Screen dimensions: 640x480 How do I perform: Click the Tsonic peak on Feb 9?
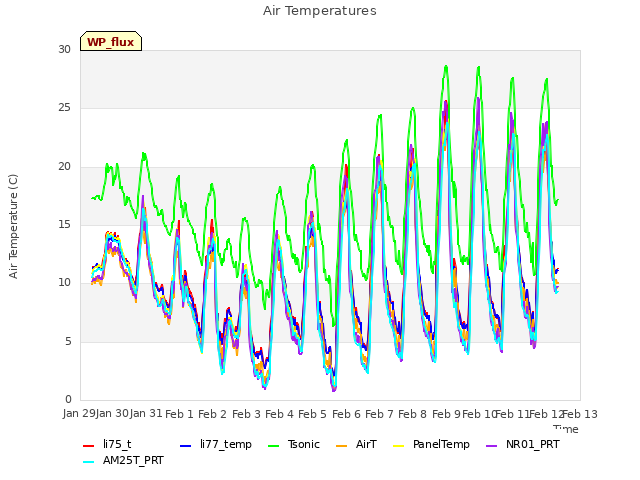point(446,66)
